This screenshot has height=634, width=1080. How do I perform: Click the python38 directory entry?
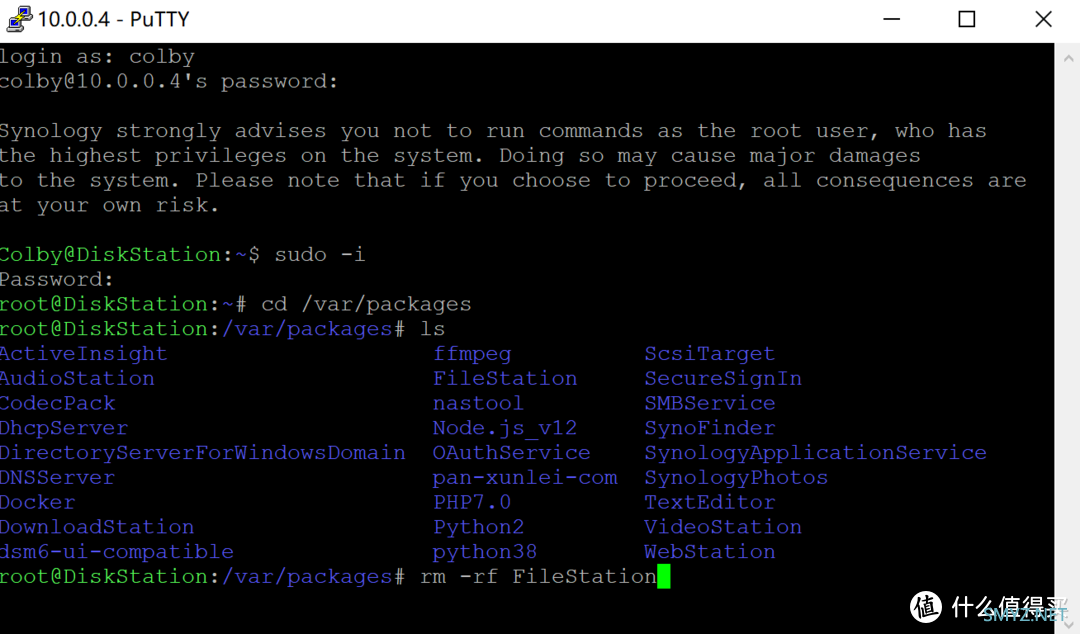point(484,553)
